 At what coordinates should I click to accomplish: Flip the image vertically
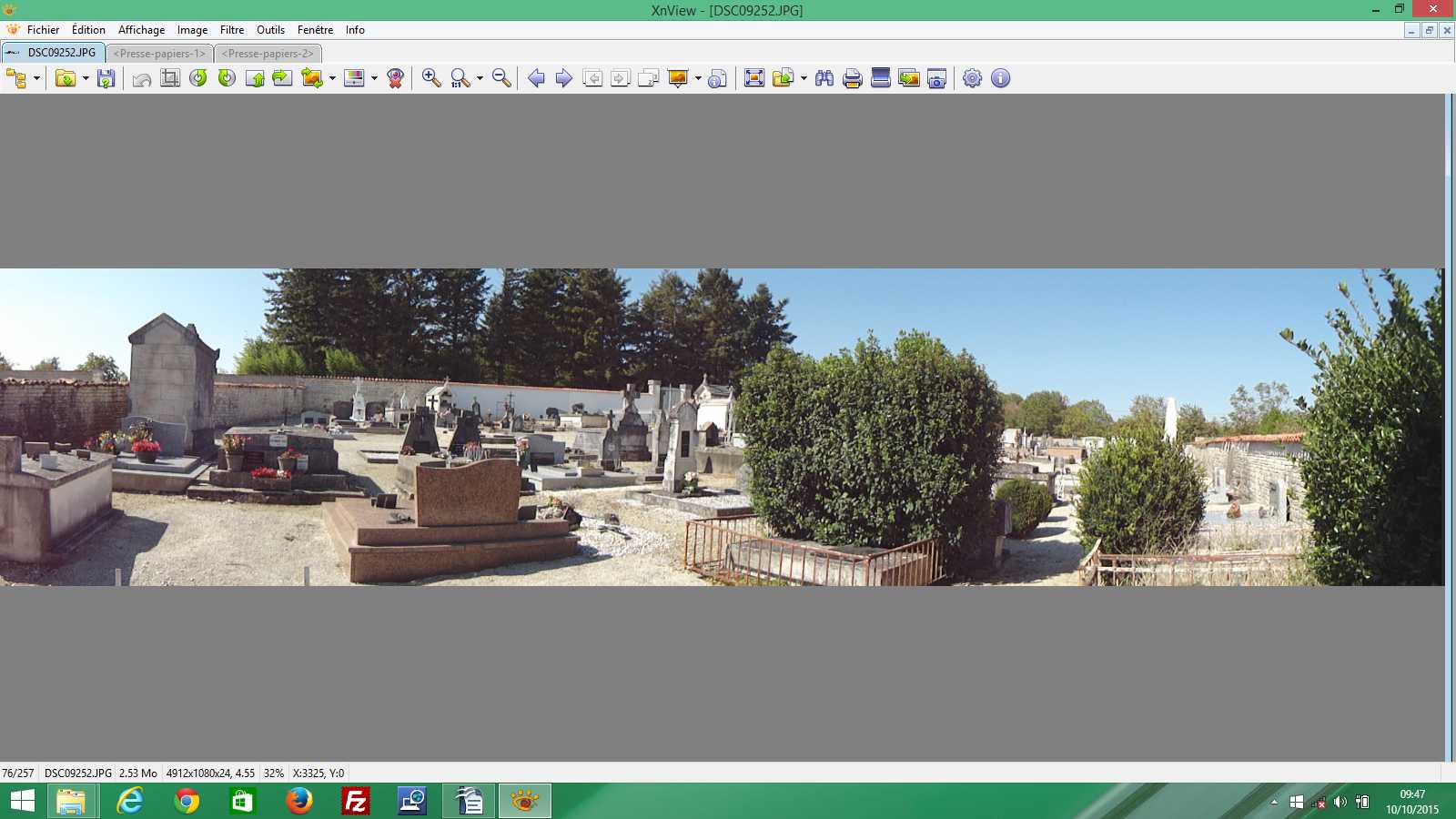click(255, 78)
